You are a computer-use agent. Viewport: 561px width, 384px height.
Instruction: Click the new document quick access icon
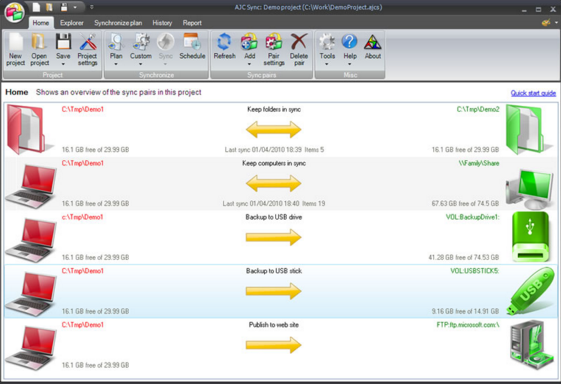(x=36, y=7)
